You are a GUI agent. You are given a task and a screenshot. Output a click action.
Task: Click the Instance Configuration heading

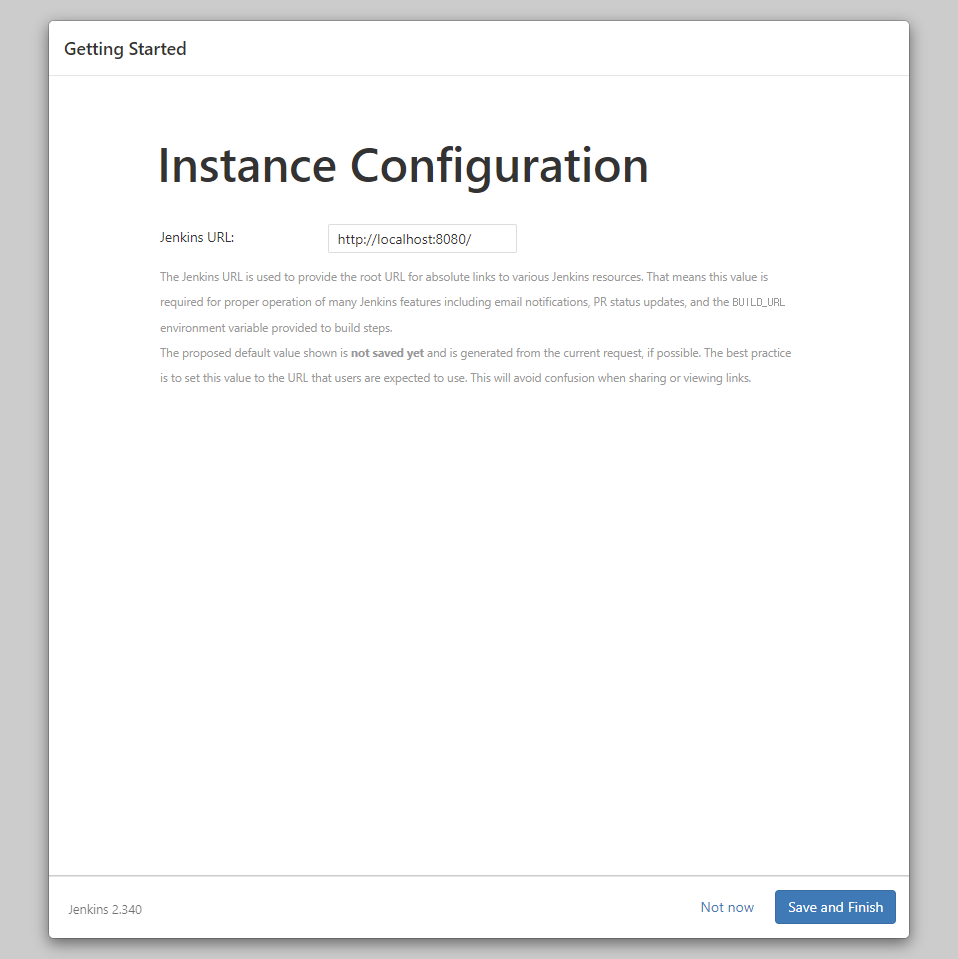[404, 166]
